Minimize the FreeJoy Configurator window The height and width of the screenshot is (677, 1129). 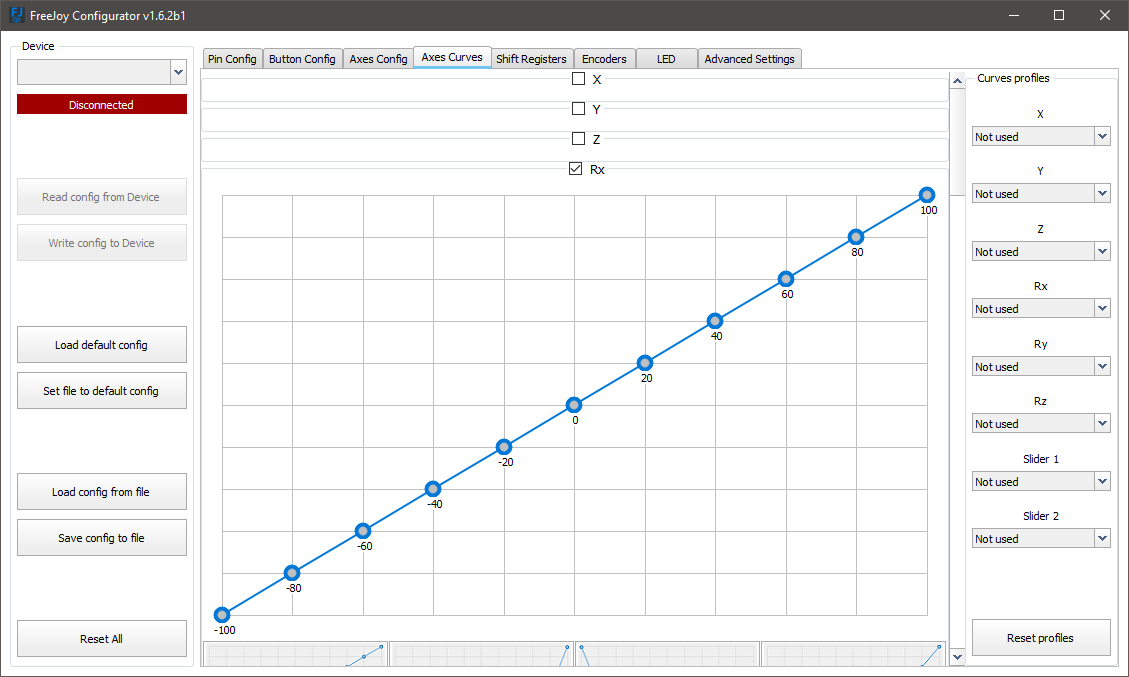1014,15
